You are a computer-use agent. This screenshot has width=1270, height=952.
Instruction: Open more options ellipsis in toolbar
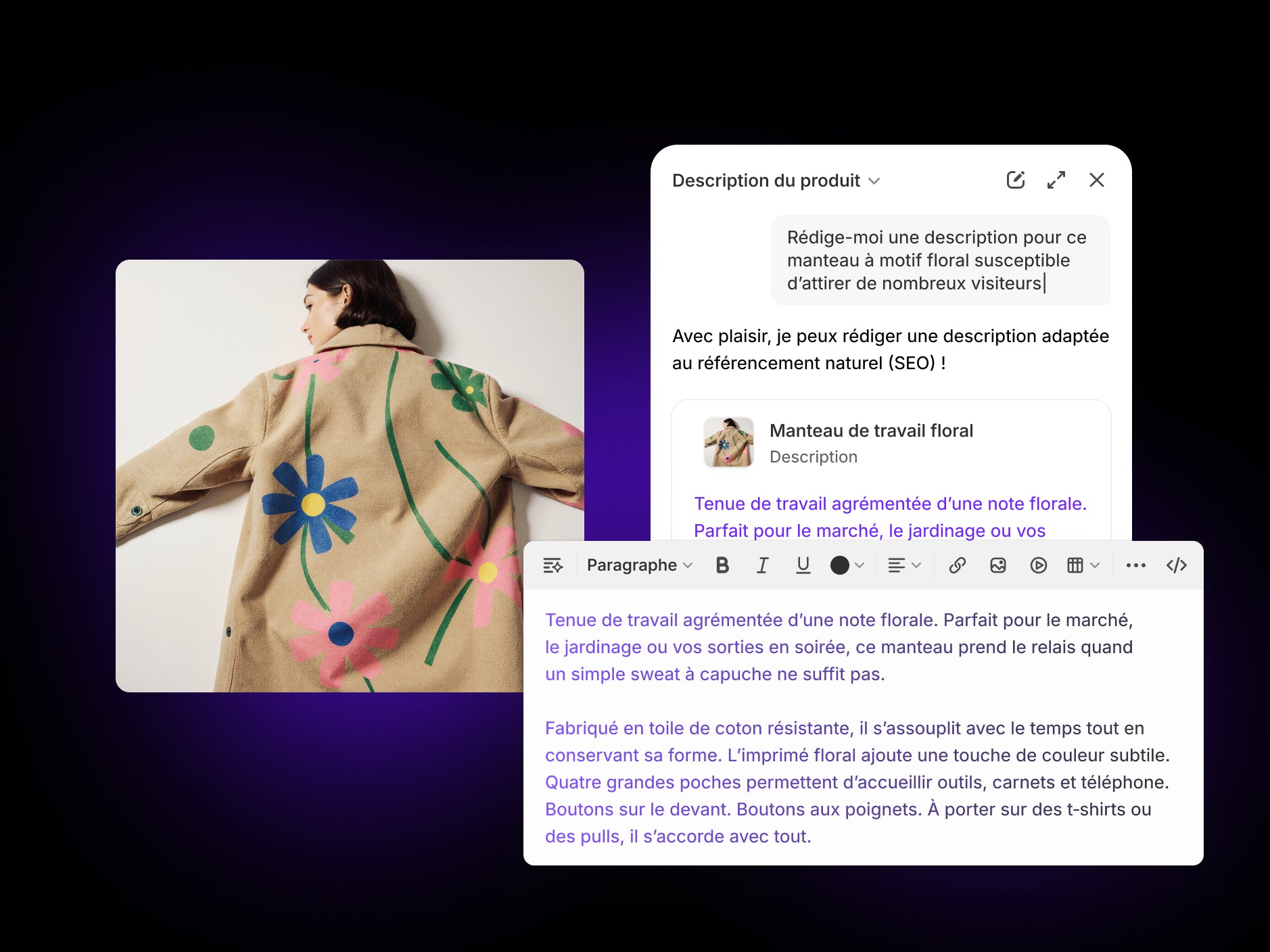coord(1136,565)
